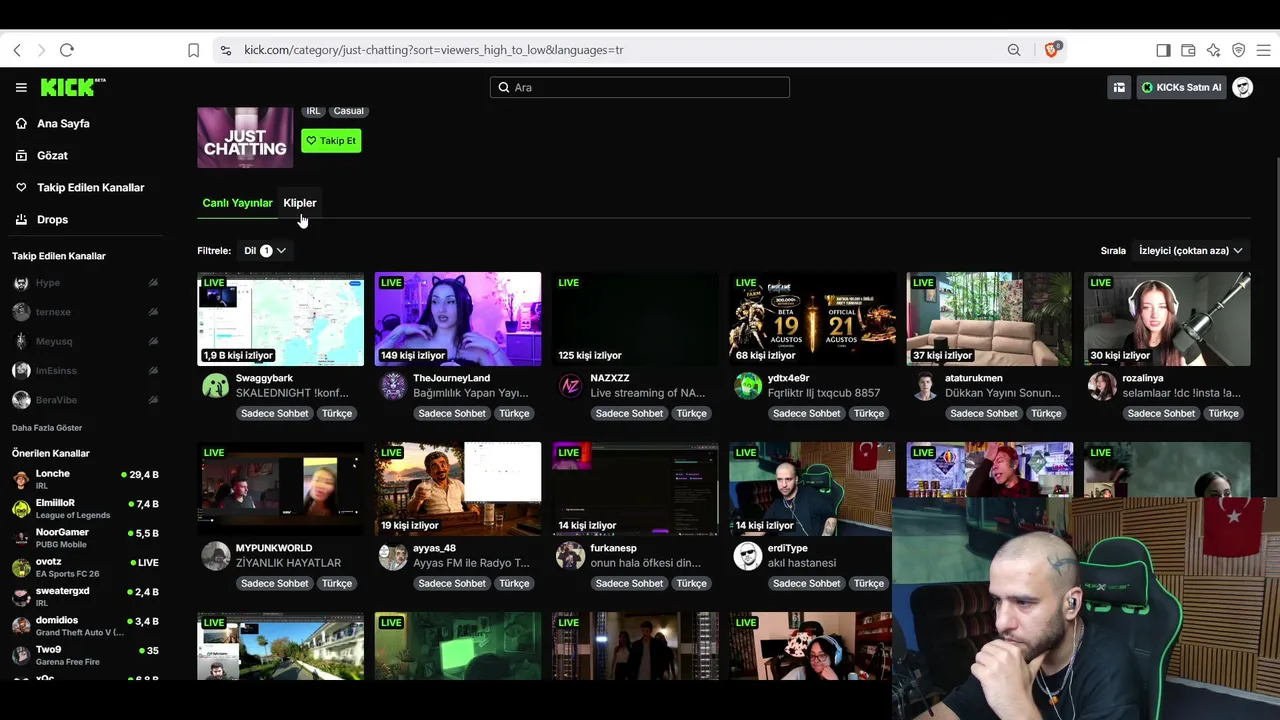This screenshot has height=720, width=1280.
Task: Open sweatergxd in recommended channels
Action: coord(85,597)
